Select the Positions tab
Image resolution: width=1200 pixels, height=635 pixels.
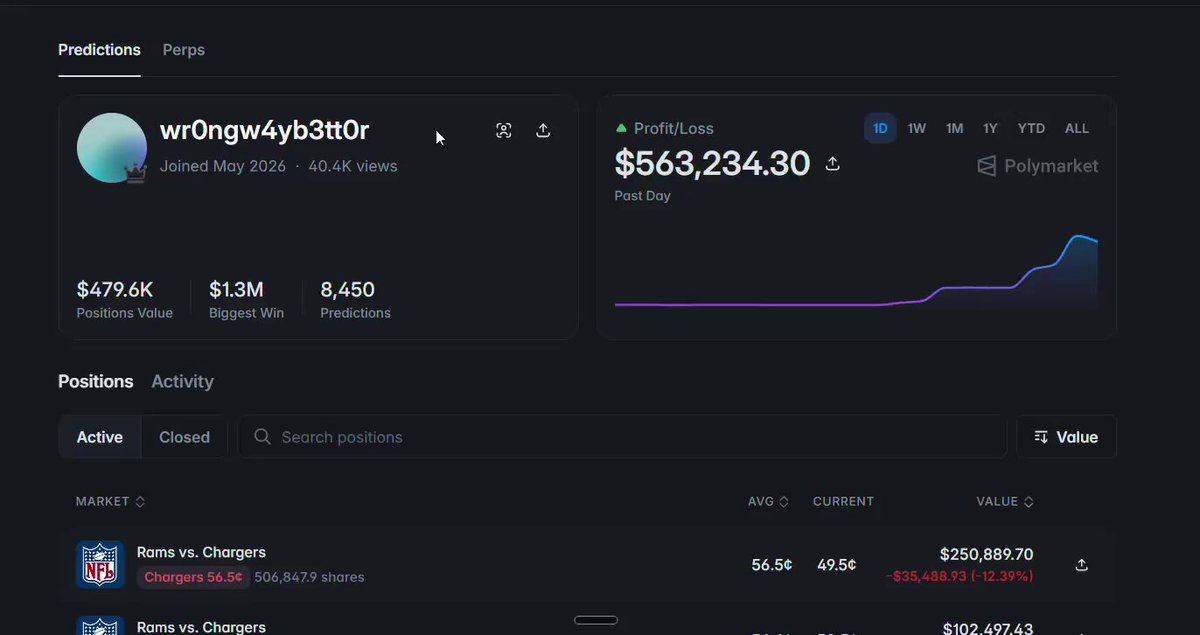(96, 381)
